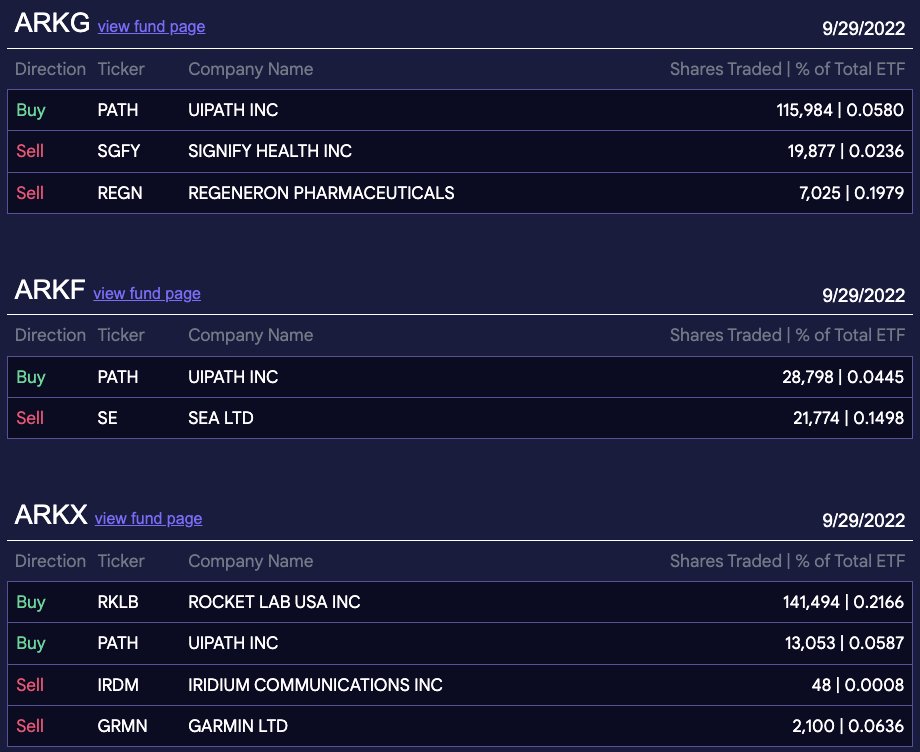
Task: Select the RKLB ticker cell
Action: (x=118, y=602)
